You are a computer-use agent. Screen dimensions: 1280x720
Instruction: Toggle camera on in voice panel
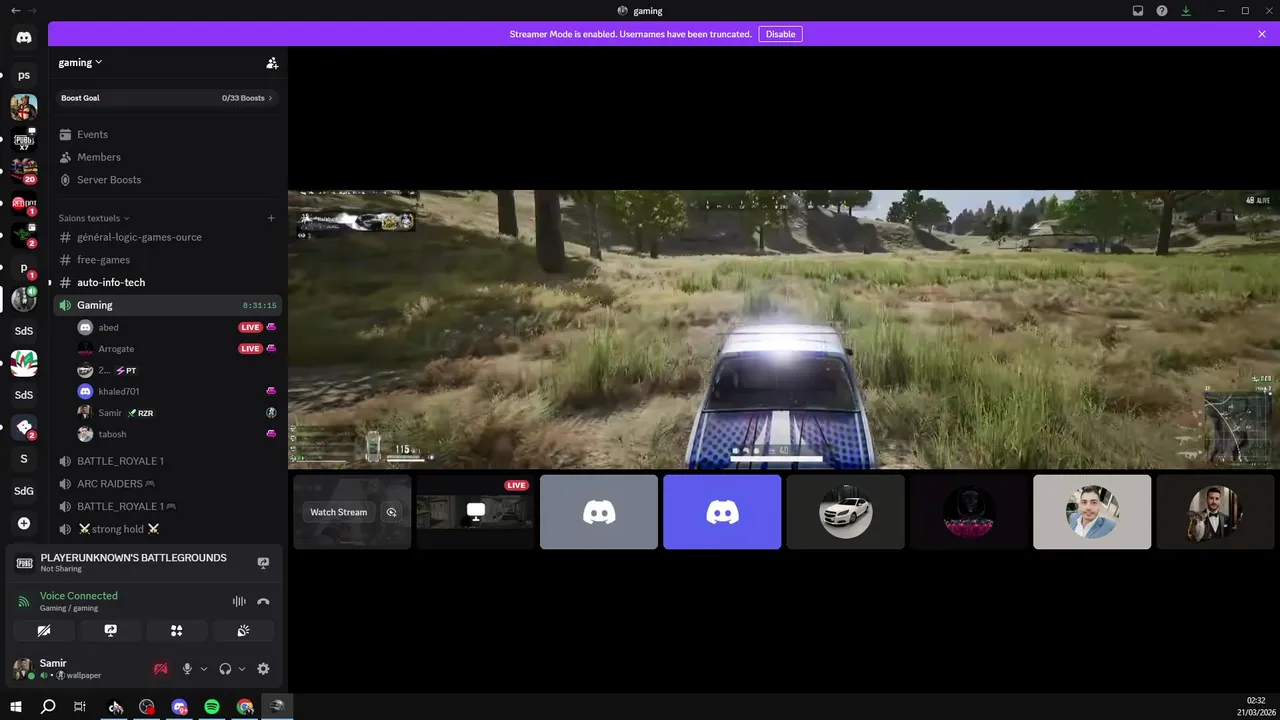(43, 631)
